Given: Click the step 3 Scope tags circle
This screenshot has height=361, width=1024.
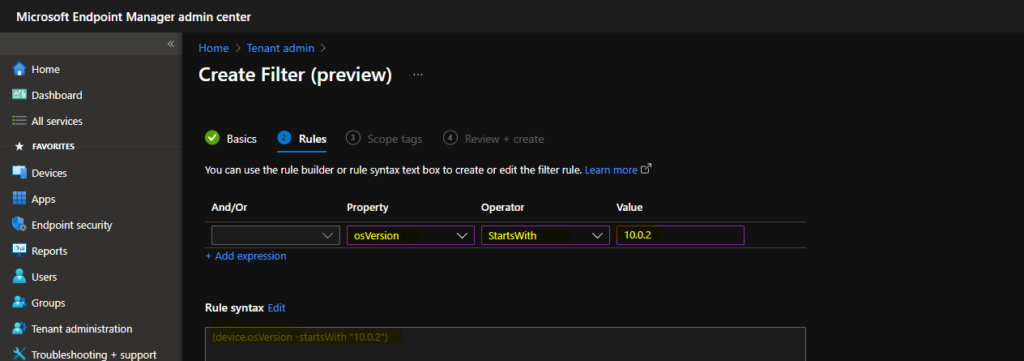Looking at the screenshot, I should pos(353,138).
